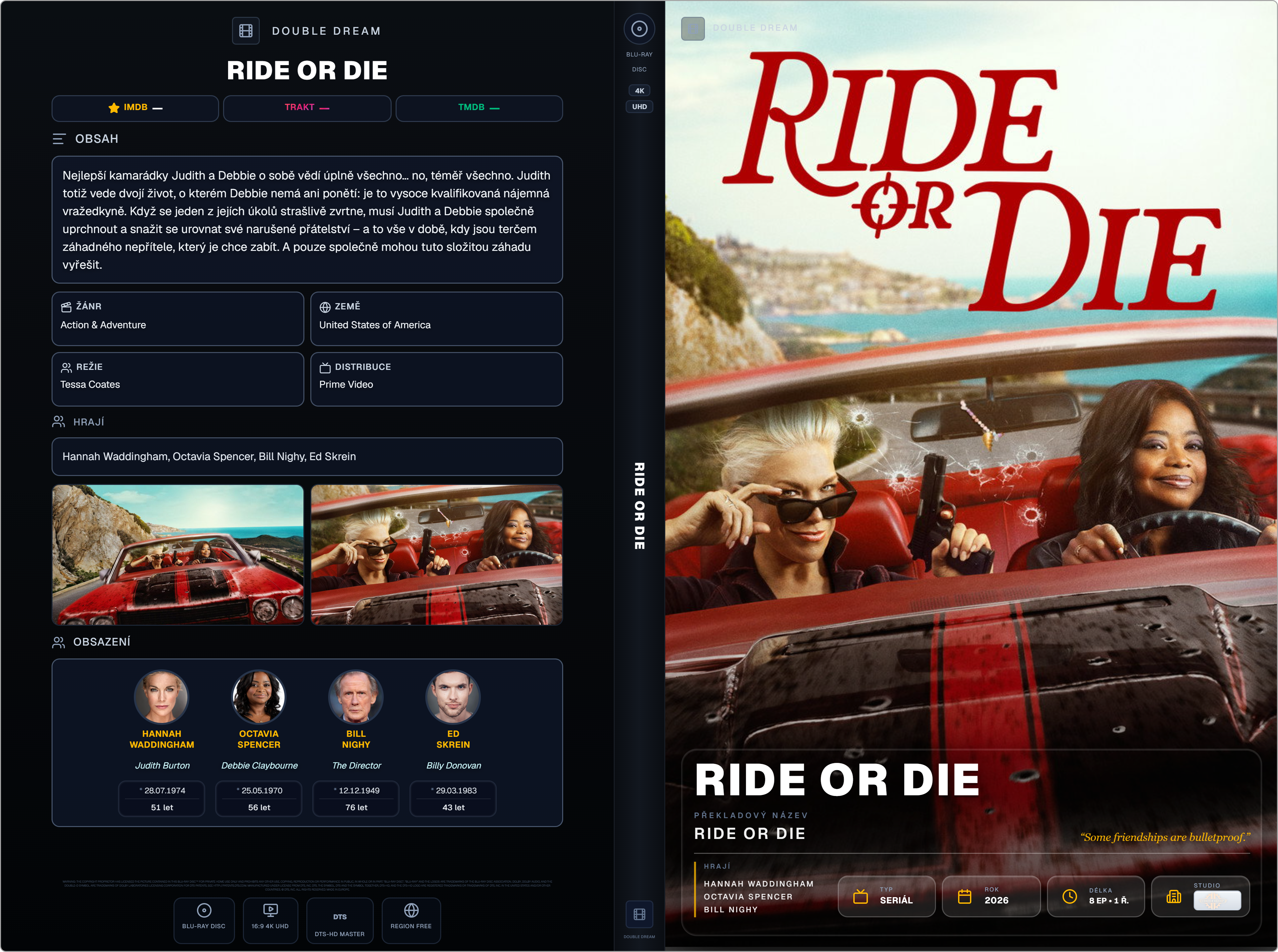This screenshot has height=952, width=1278.
Task: Click birth date '28.07.1974'
Action: [x=164, y=791]
